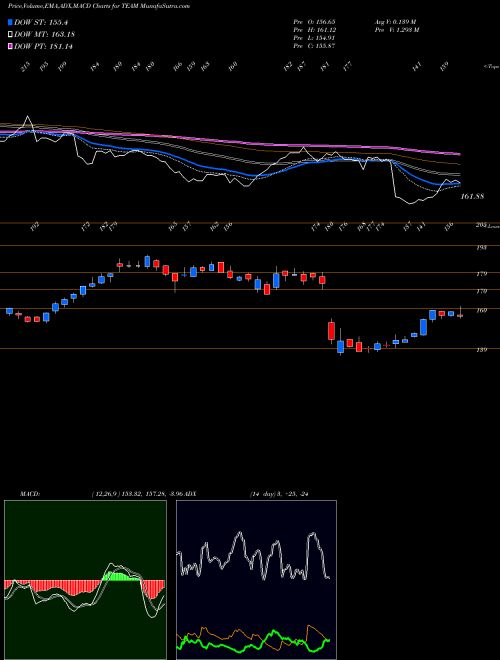Click the Pre V: 1.293 M value
The height and width of the screenshot is (660, 500).
point(397,30)
